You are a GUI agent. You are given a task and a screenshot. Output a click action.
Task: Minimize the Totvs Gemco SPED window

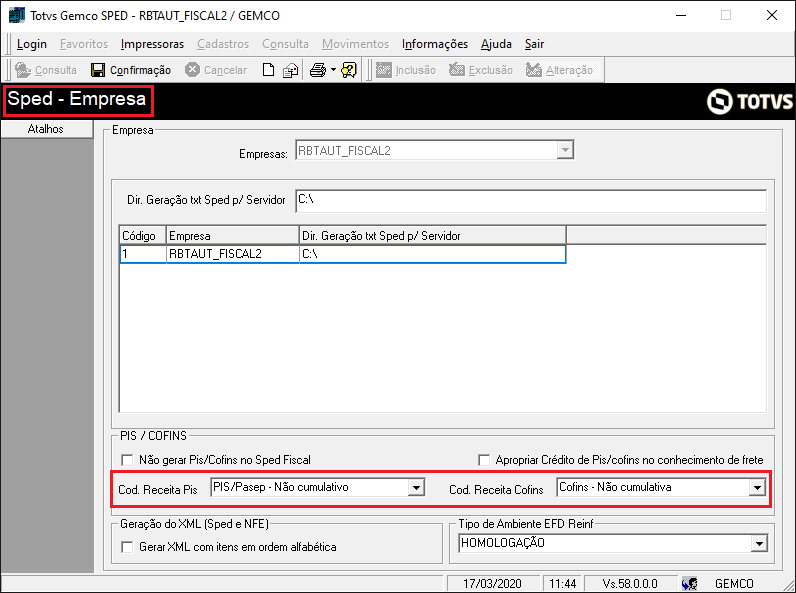[680, 15]
